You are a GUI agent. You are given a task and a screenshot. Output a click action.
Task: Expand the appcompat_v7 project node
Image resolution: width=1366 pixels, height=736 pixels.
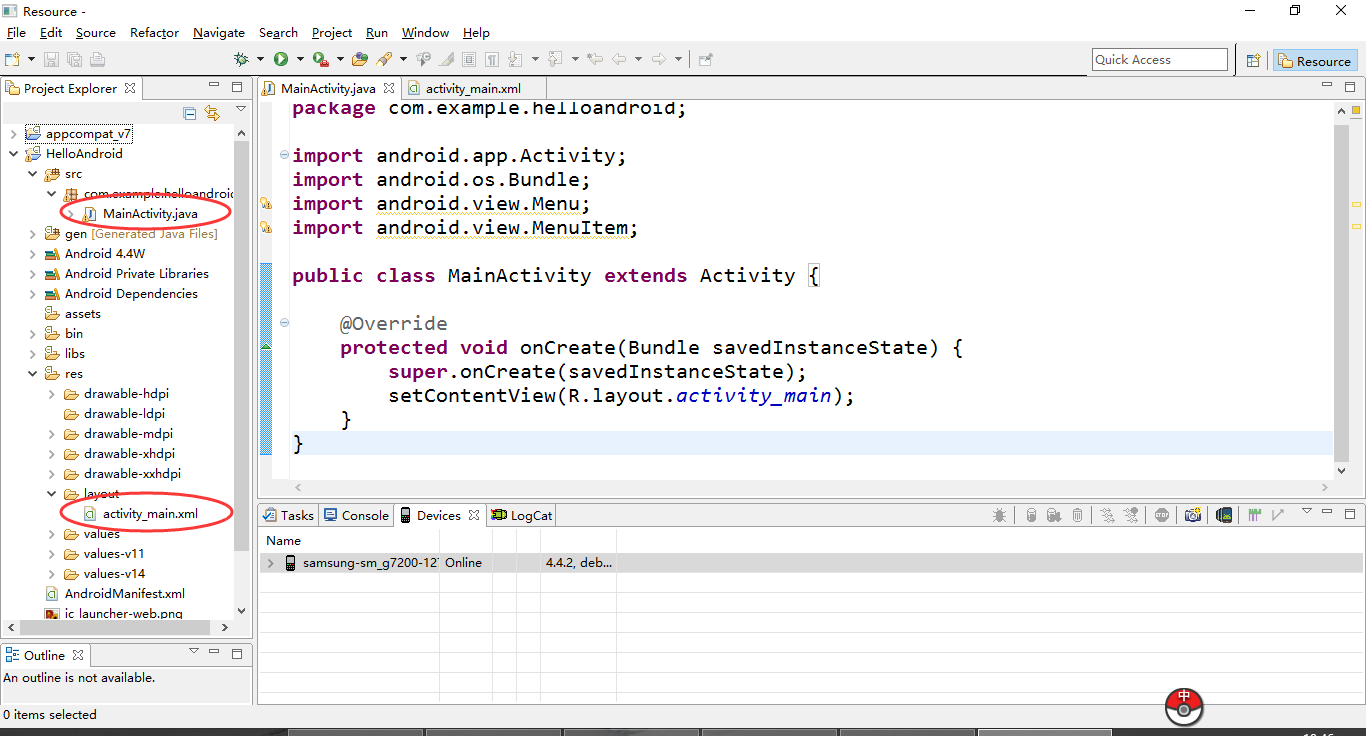coord(13,134)
